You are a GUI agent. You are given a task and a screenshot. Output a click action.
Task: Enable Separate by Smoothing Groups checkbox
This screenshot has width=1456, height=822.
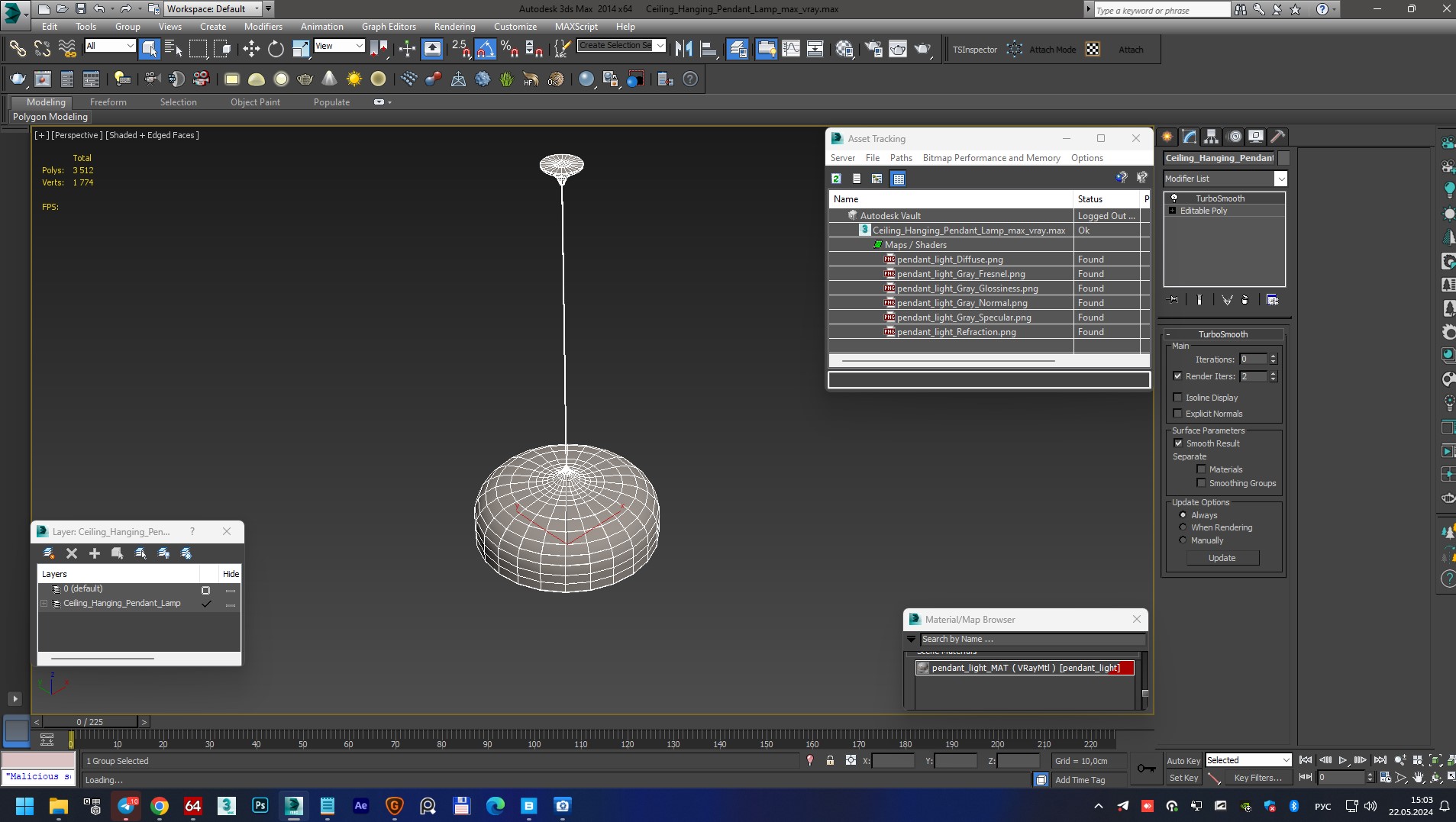pos(1201,483)
